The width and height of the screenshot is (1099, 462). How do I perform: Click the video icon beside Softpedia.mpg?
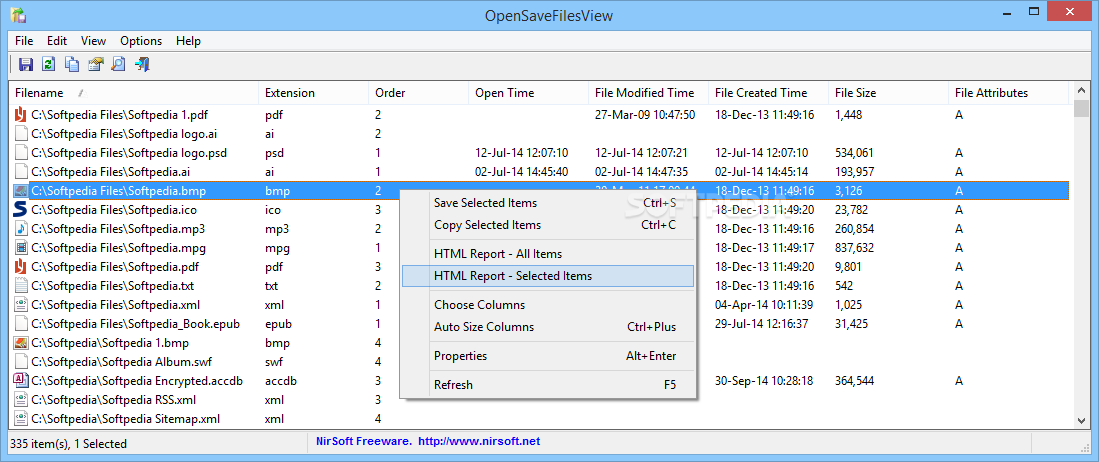tap(21, 247)
